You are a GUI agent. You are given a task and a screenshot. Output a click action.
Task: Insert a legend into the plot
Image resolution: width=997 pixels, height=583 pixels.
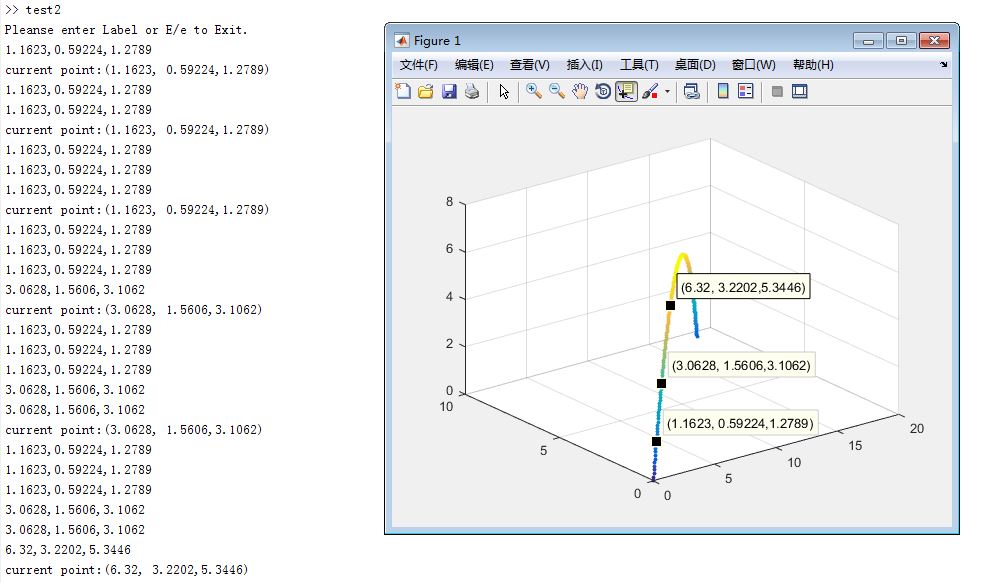(x=744, y=90)
